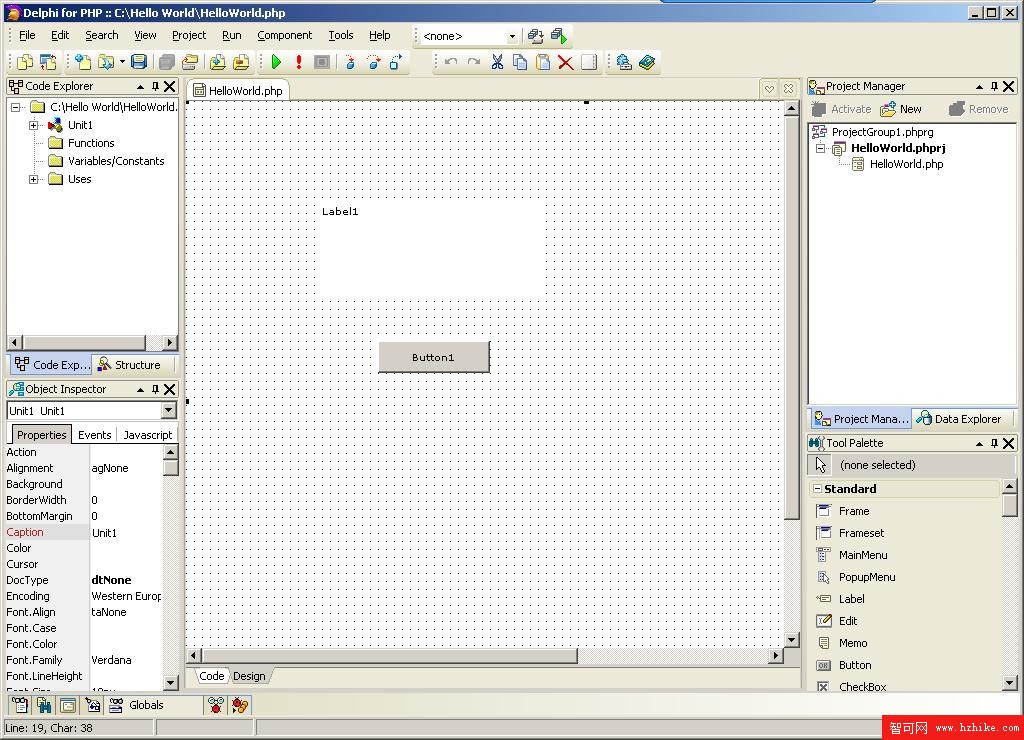The image size is (1024, 740).
Task: Click the binoculars icon in the bottom toolbar
Action: click(44, 705)
